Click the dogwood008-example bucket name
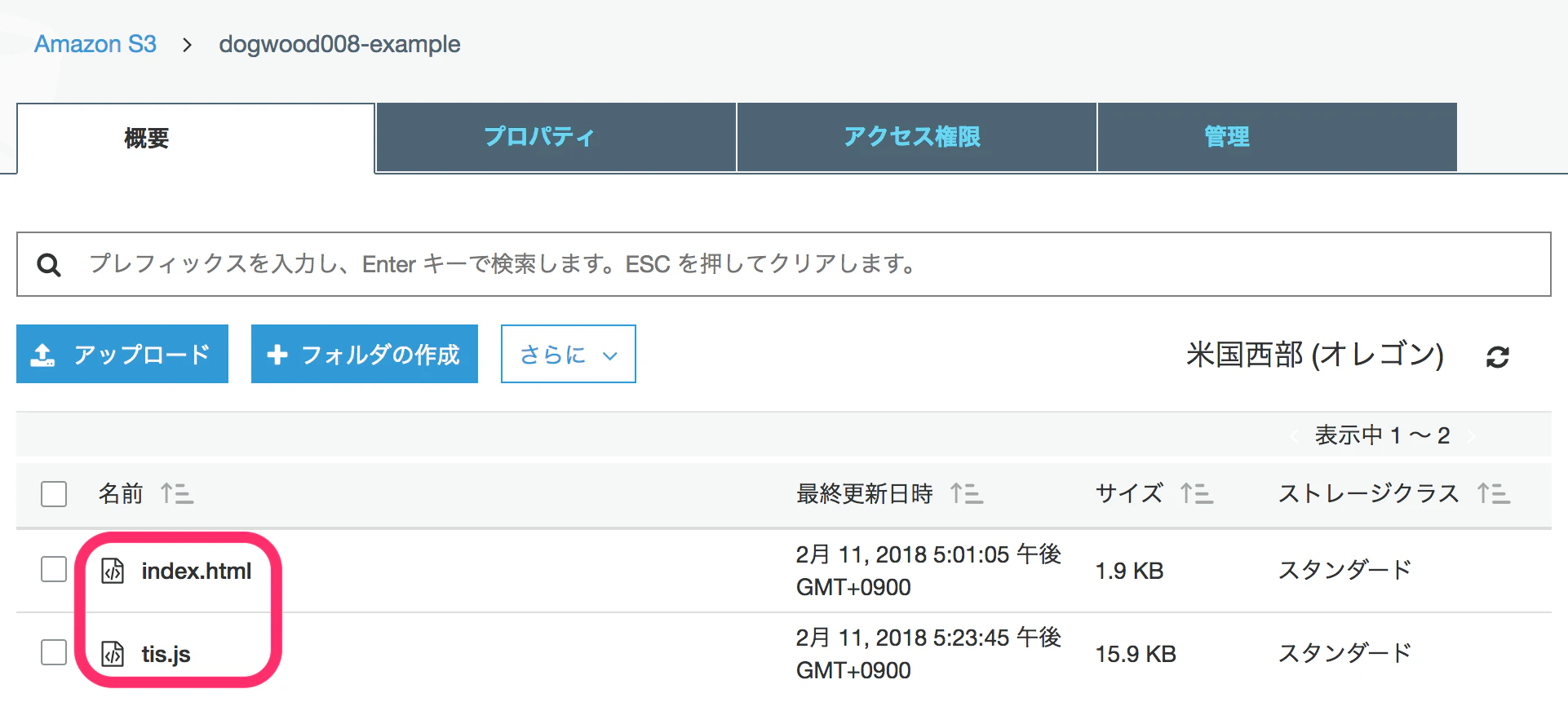This screenshot has height=724, width=1568. (x=339, y=44)
